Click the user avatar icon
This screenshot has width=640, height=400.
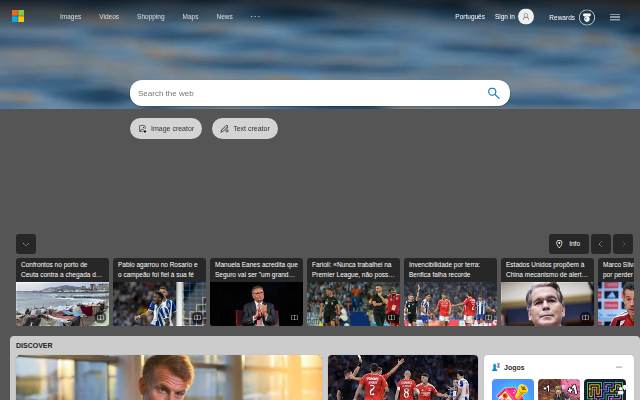click(526, 17)
